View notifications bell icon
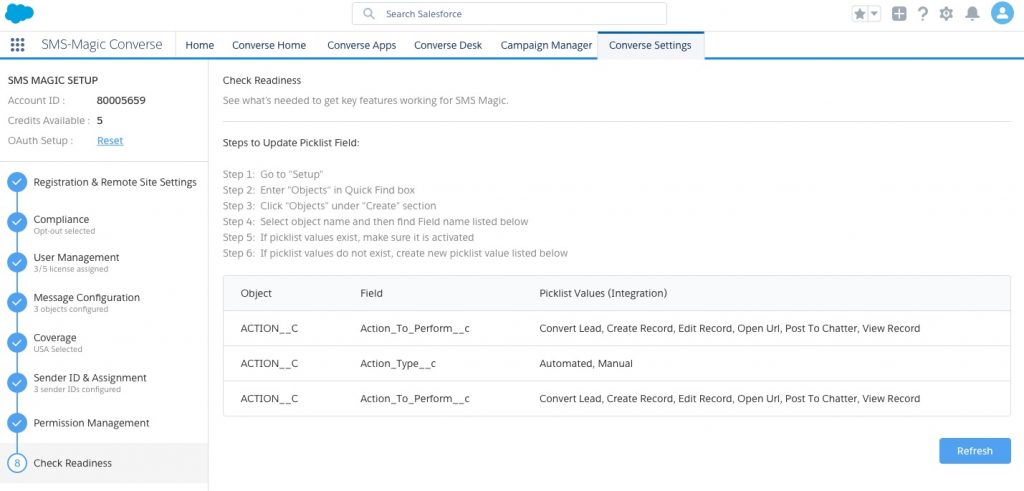1024x491 pixels. tap(971, 14)
